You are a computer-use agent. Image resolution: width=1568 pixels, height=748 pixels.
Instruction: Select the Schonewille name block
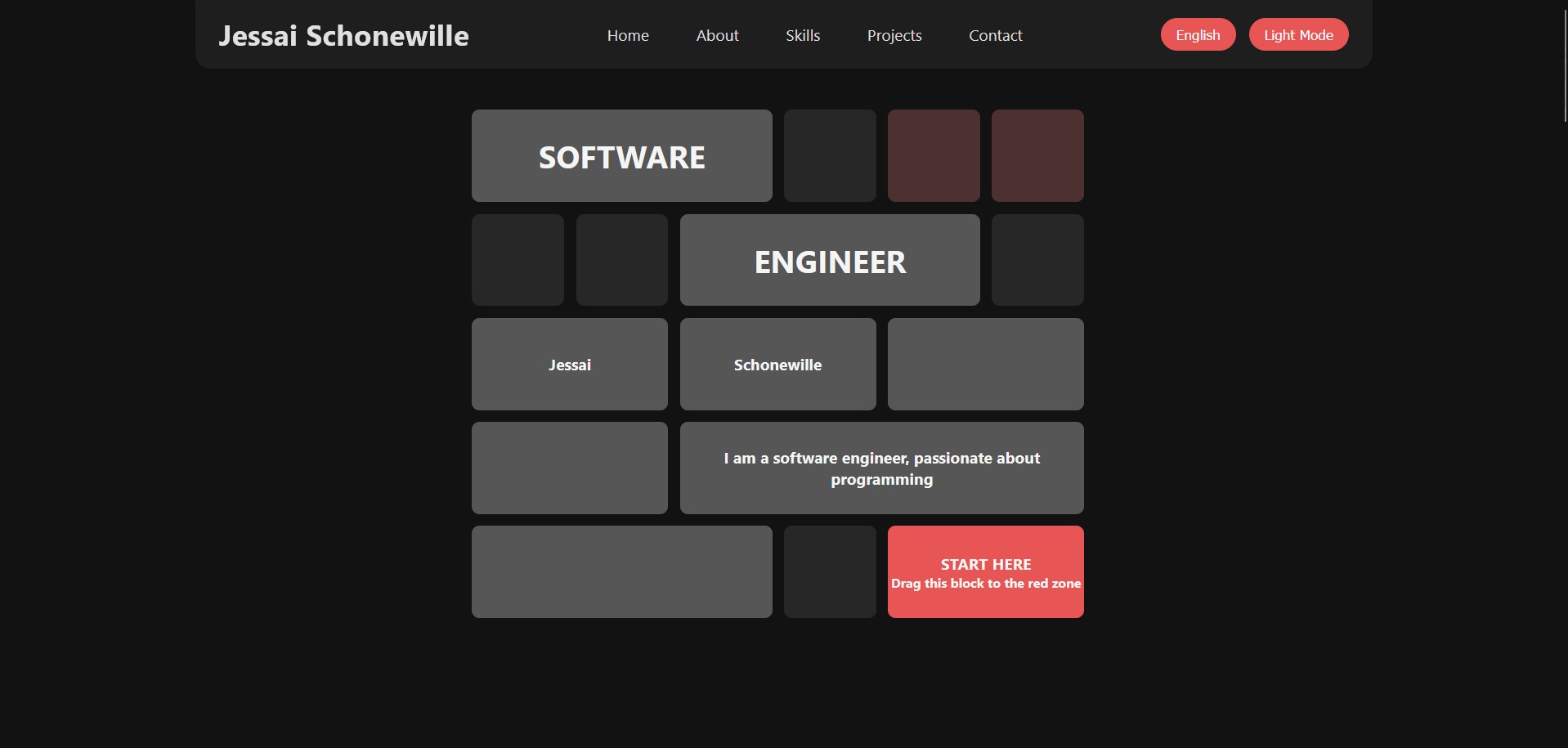777,365
